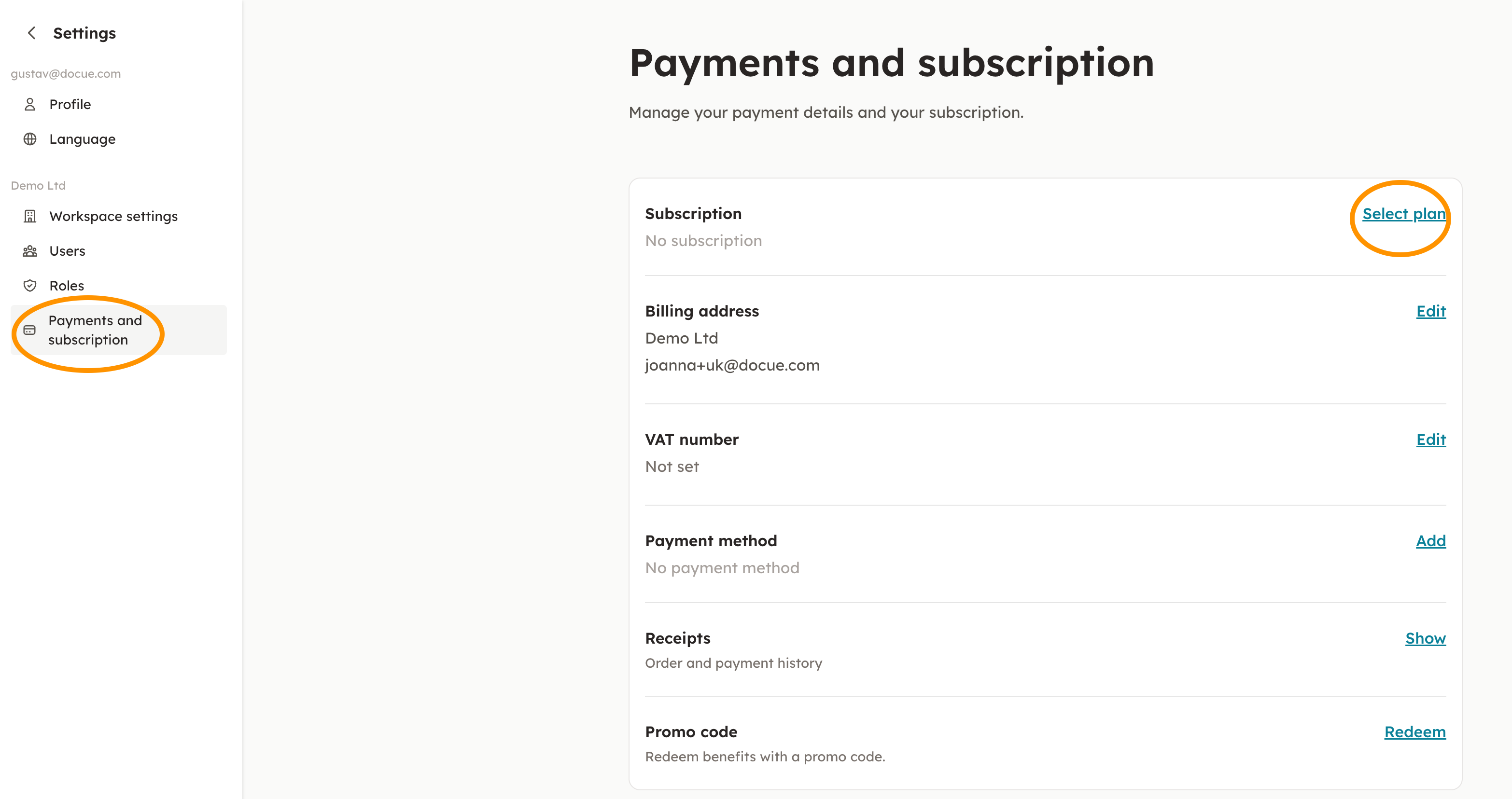Edit the Billing address
The image size is (1512, 799).
tap(1430, 312)
